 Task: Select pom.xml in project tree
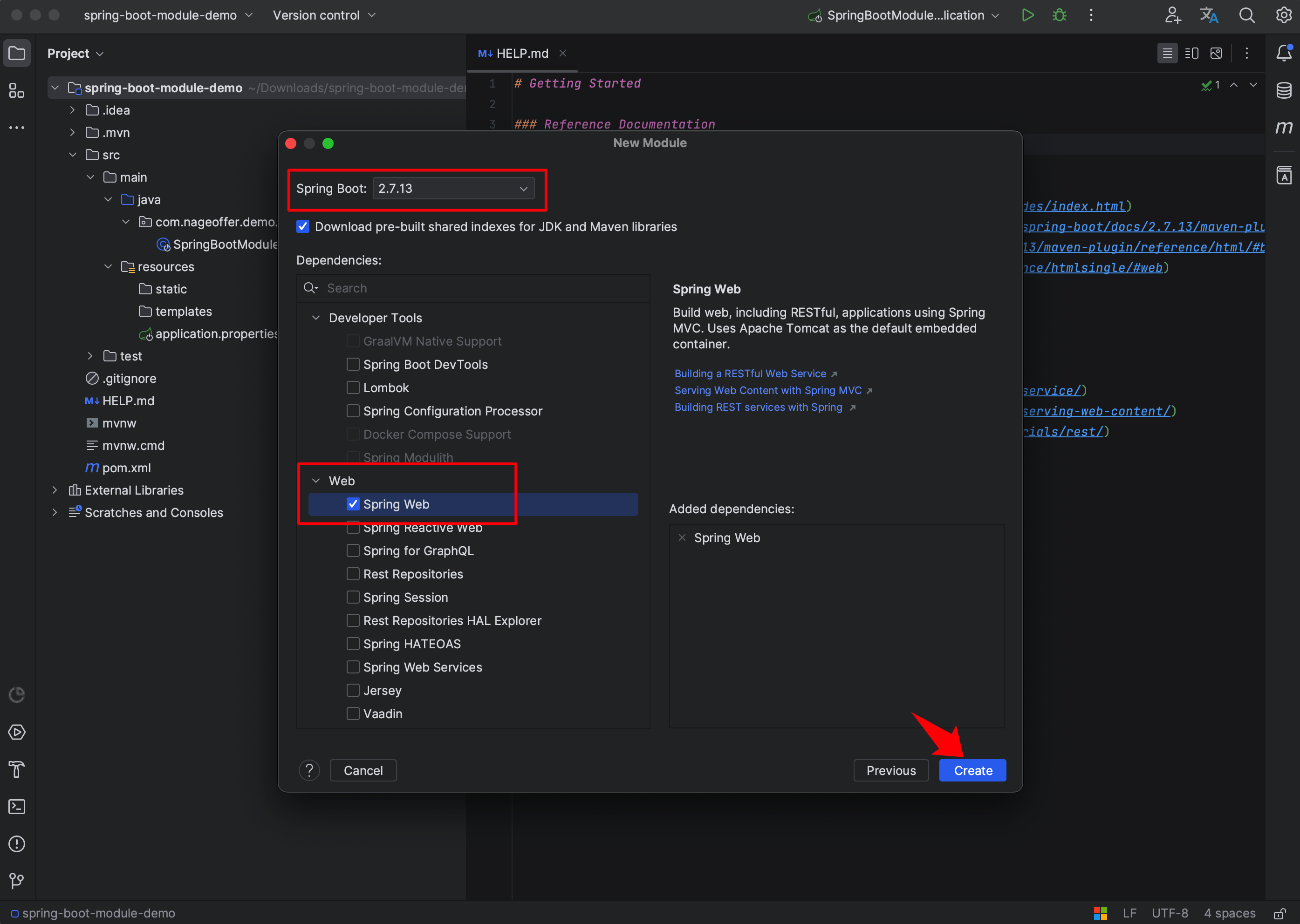(126, 468)
